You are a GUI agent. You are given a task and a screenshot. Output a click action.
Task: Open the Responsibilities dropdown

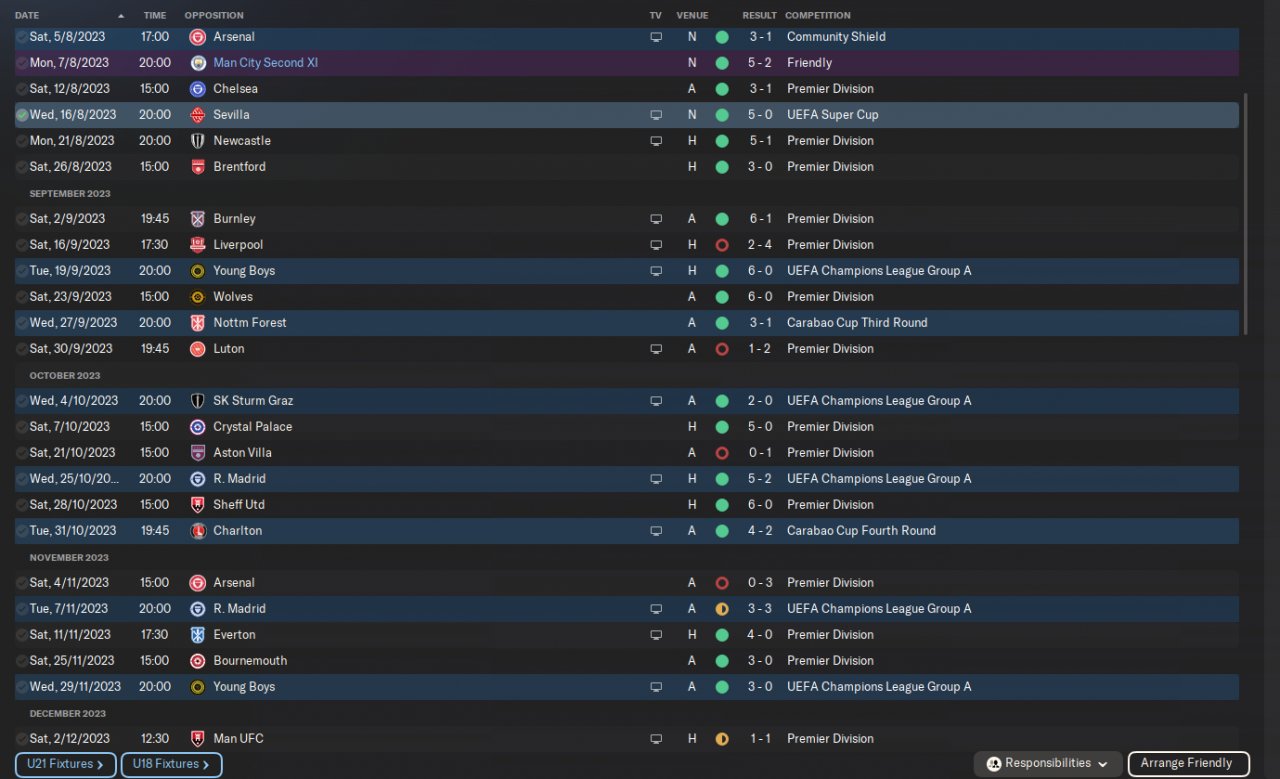[1048, 764]
